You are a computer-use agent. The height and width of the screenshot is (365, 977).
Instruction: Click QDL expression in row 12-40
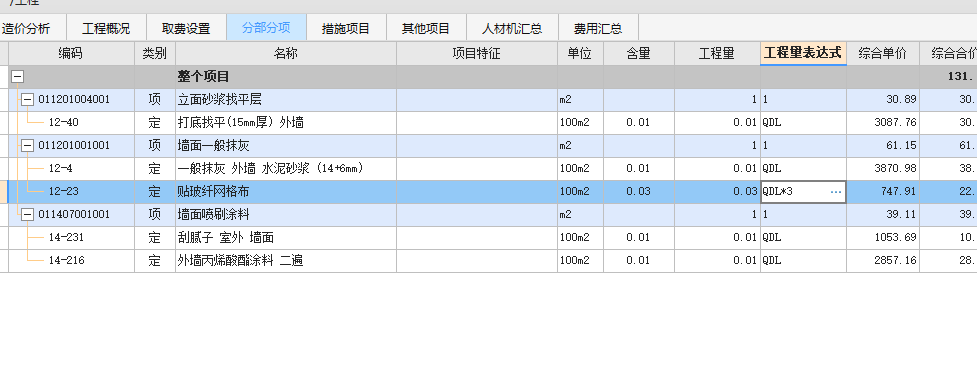coord(803,123)
